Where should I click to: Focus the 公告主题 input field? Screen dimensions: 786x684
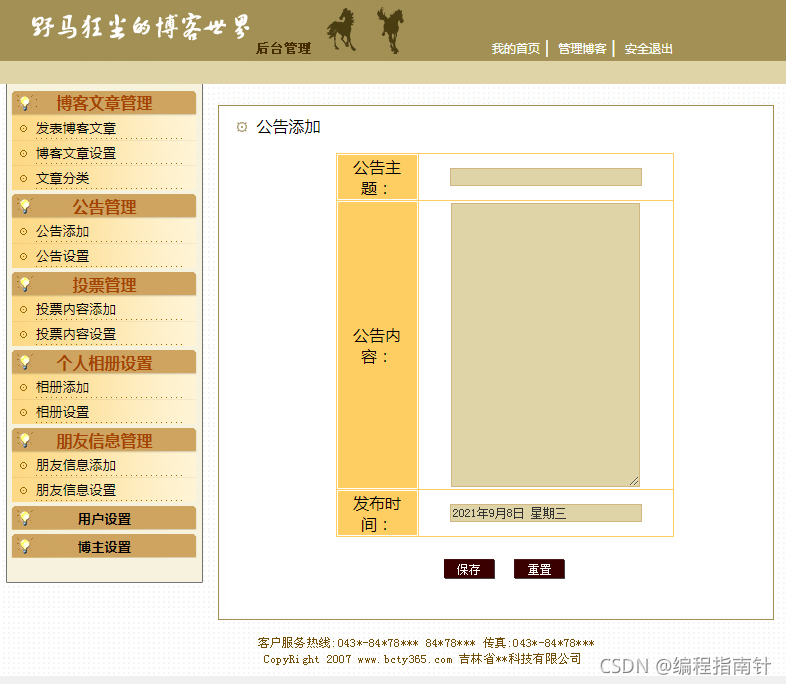point(545,177)
